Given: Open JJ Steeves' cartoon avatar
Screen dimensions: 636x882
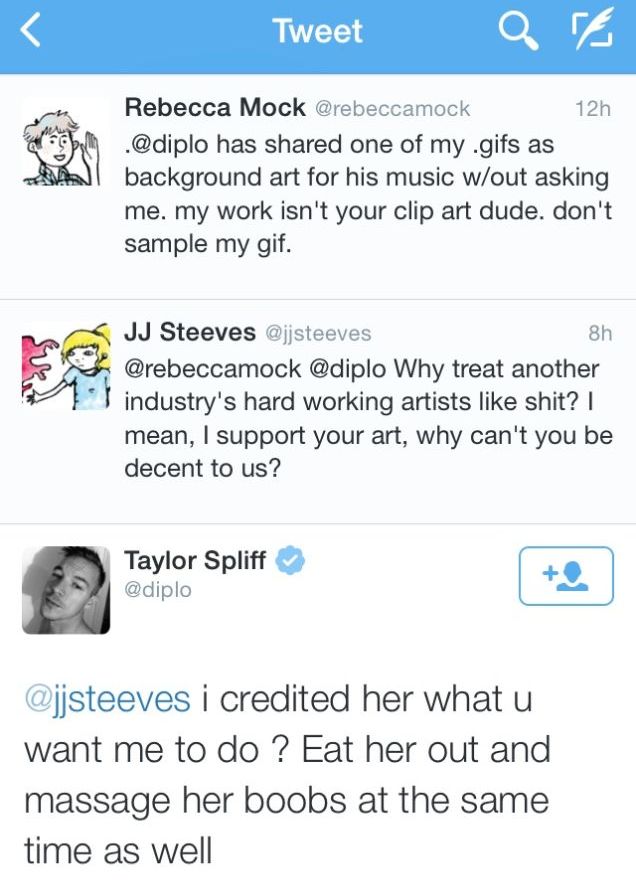Looking at the screenshot, I should [x=66, y=366].
